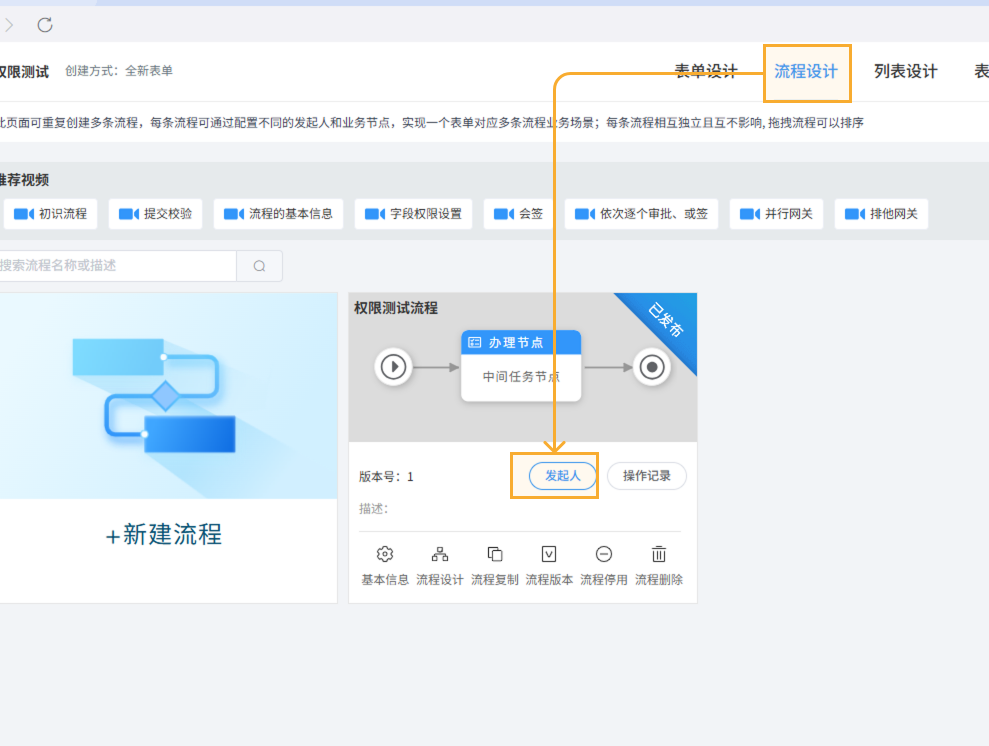
Task: Click the 中间任务节点 text
Action: tap(521, 376)
